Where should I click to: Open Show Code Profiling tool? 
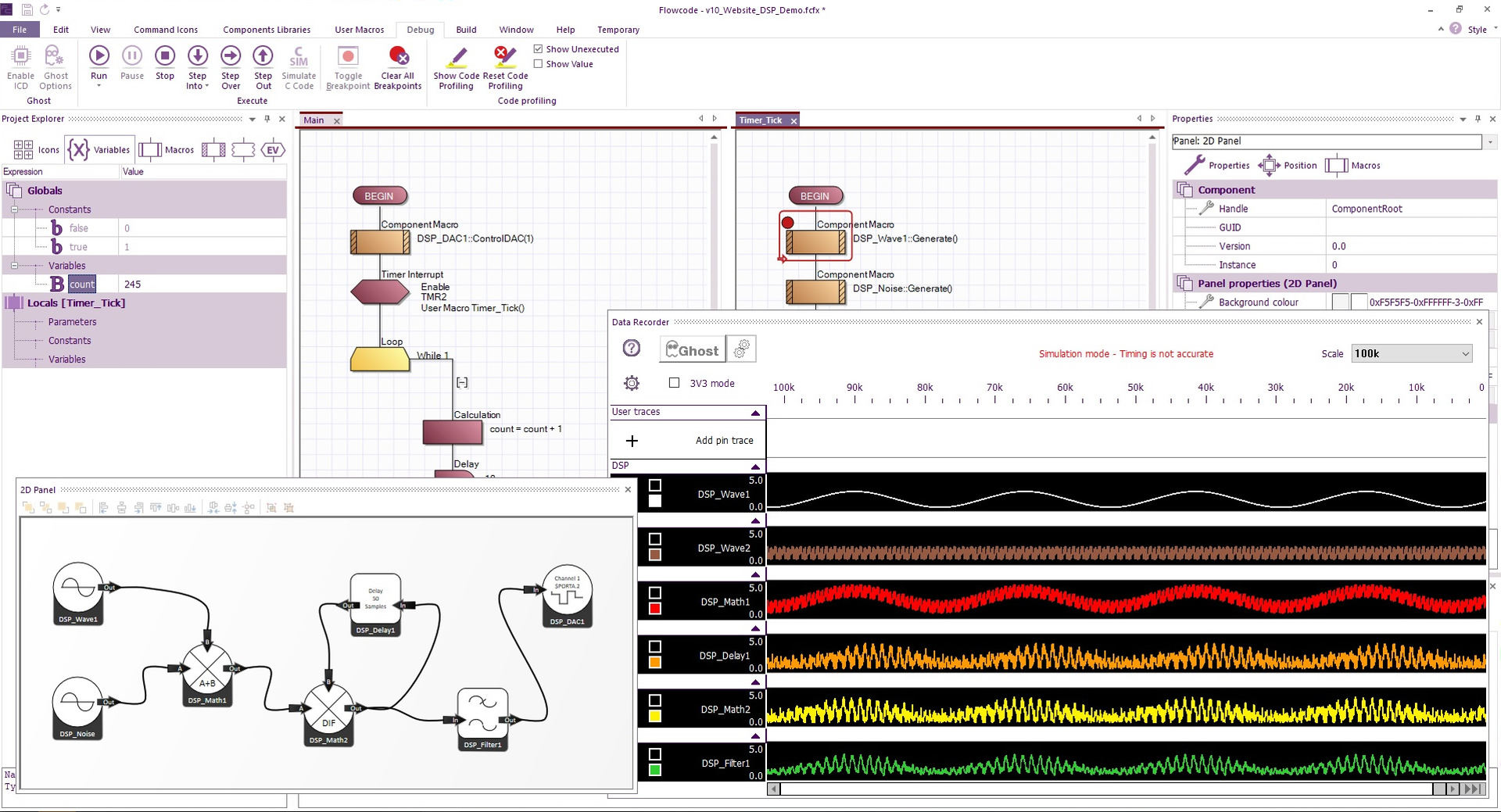point(456,56)
